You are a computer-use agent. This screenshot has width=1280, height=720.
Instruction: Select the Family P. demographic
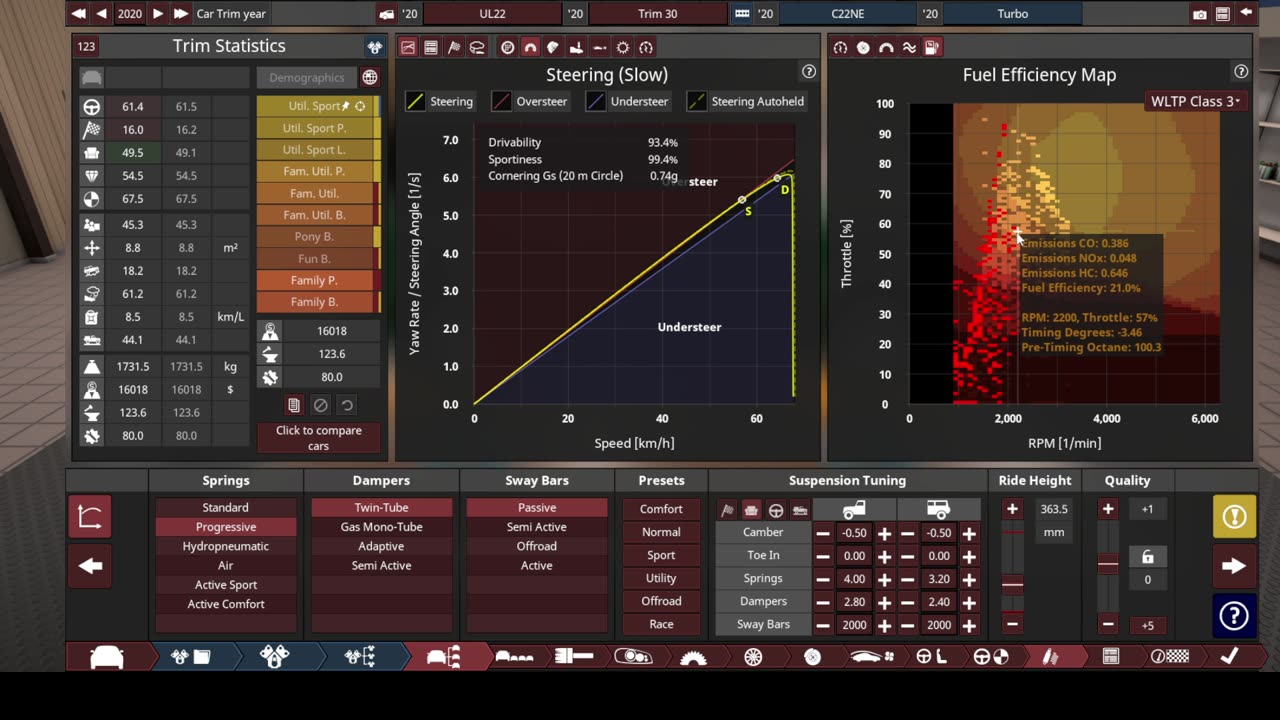315,280
